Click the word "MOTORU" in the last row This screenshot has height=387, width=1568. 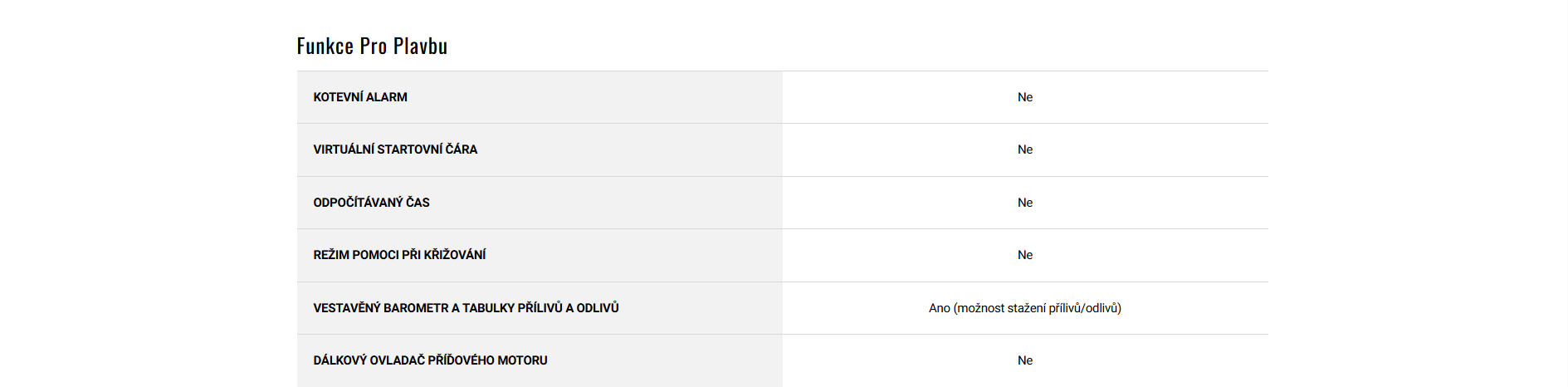point(522,360)
